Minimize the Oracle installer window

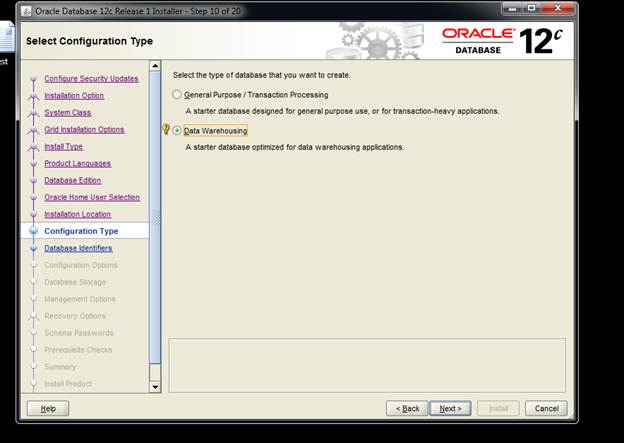coord(513,8)
